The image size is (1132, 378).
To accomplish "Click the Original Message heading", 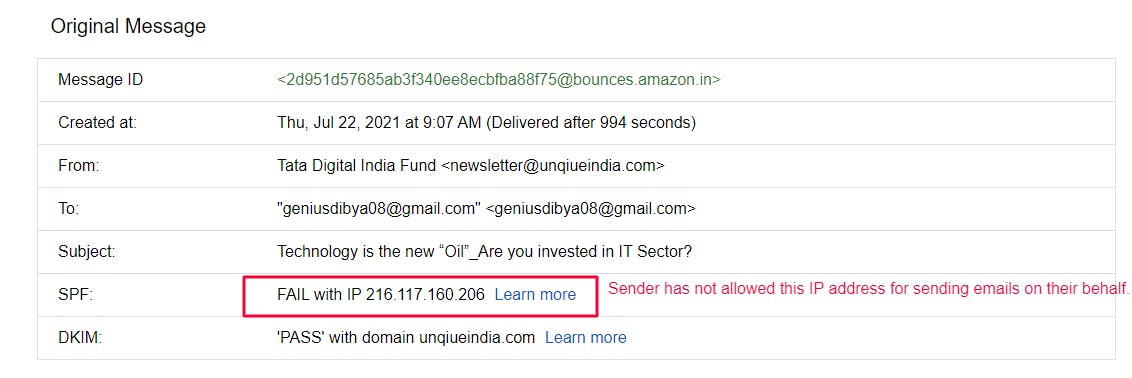I will coord(129,27).
